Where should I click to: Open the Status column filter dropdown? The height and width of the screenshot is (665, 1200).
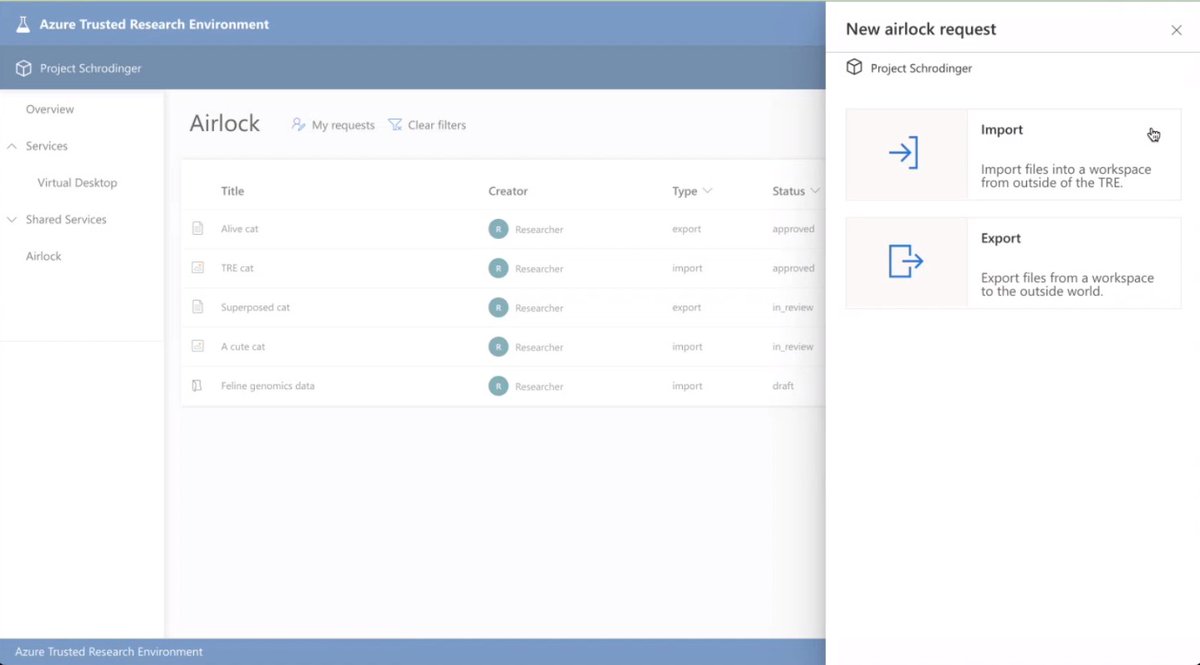click(815, 191)
